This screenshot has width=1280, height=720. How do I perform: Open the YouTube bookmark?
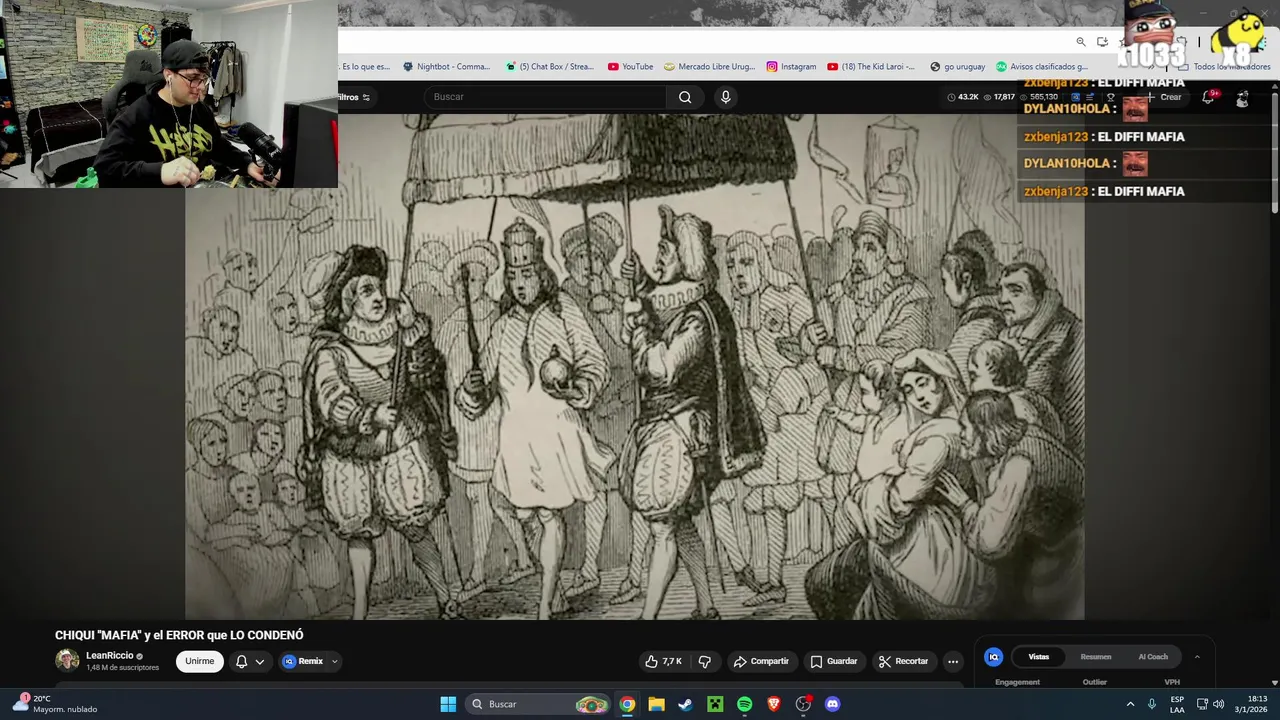[630, 67]
